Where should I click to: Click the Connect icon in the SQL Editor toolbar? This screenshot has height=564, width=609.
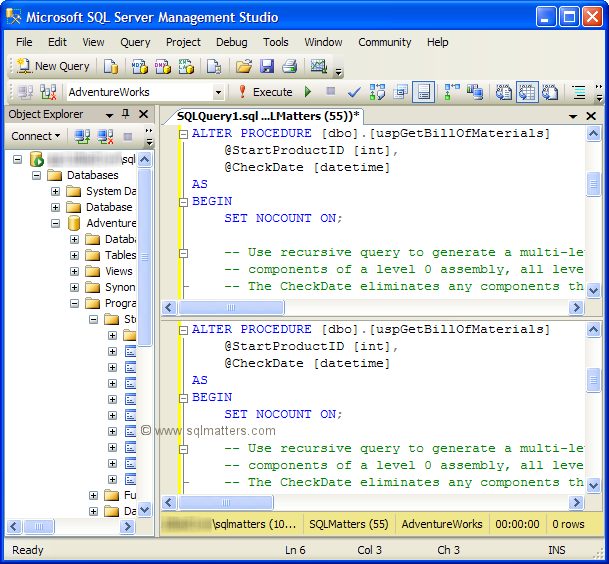(x=26, y=92)
